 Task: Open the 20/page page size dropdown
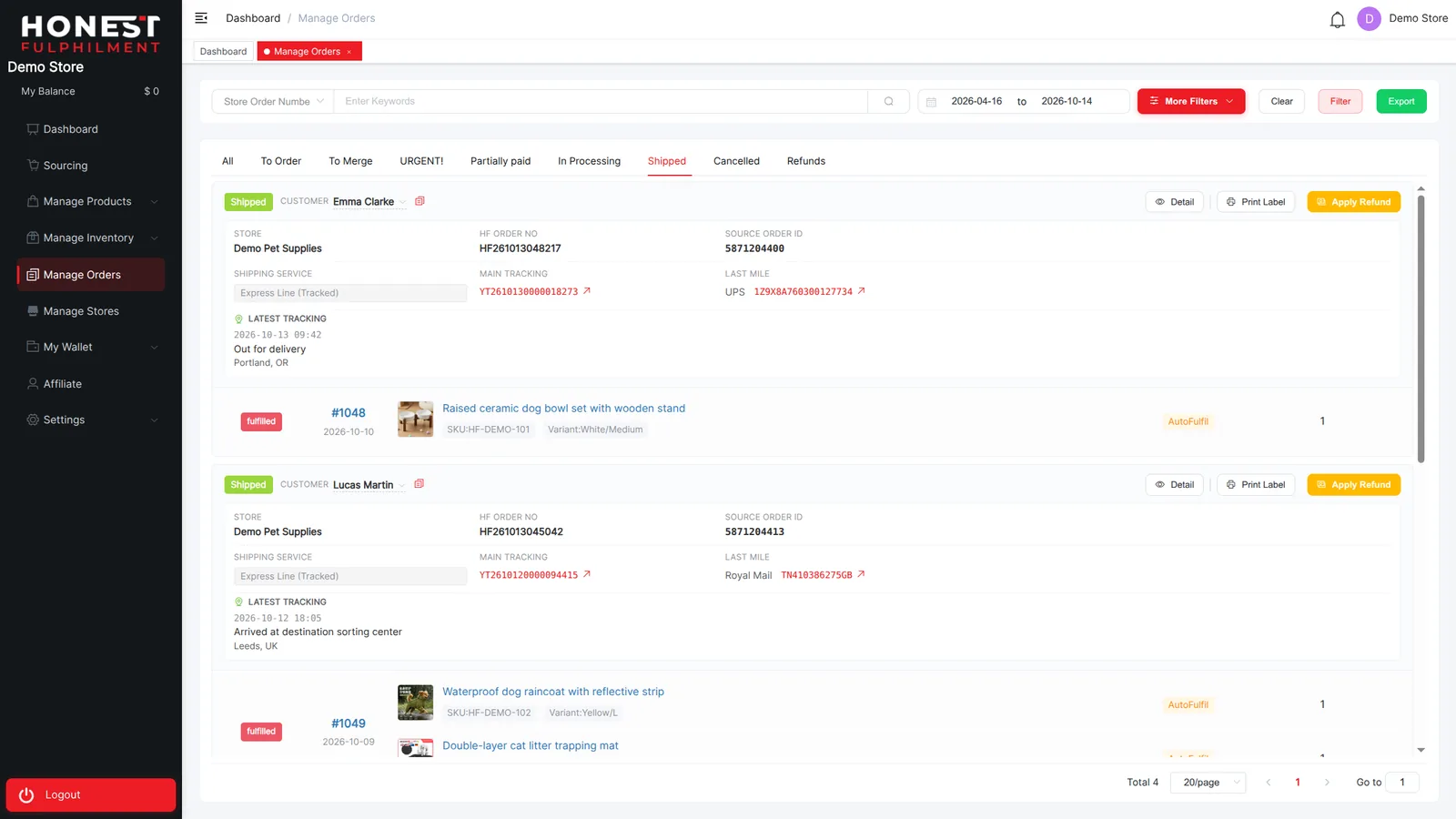(1208, 783)
